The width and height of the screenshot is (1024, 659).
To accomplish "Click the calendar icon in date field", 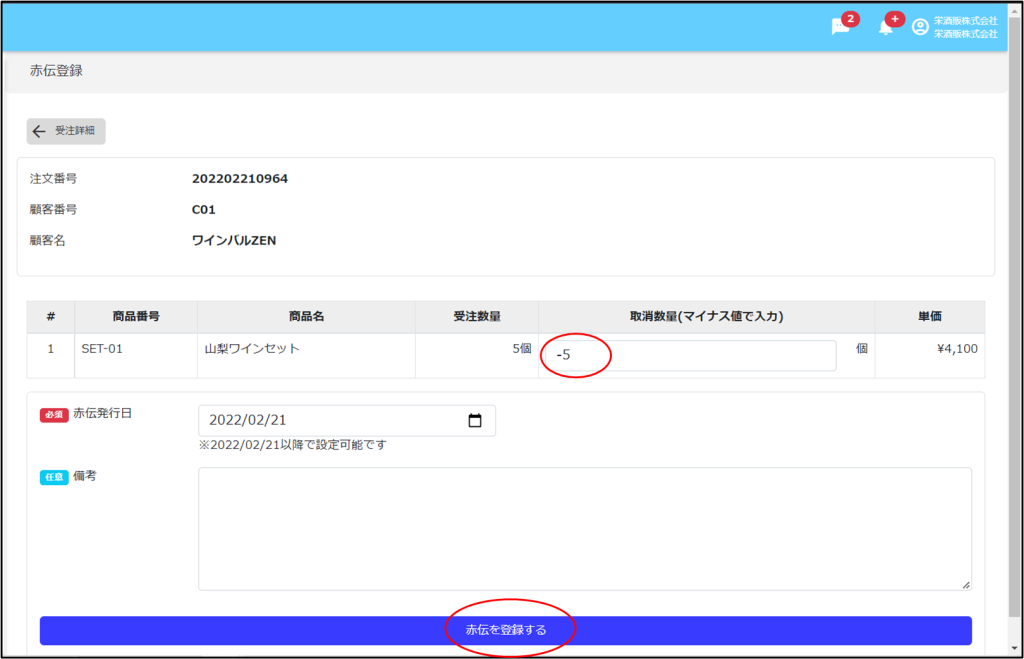I will tap(475, 421).
